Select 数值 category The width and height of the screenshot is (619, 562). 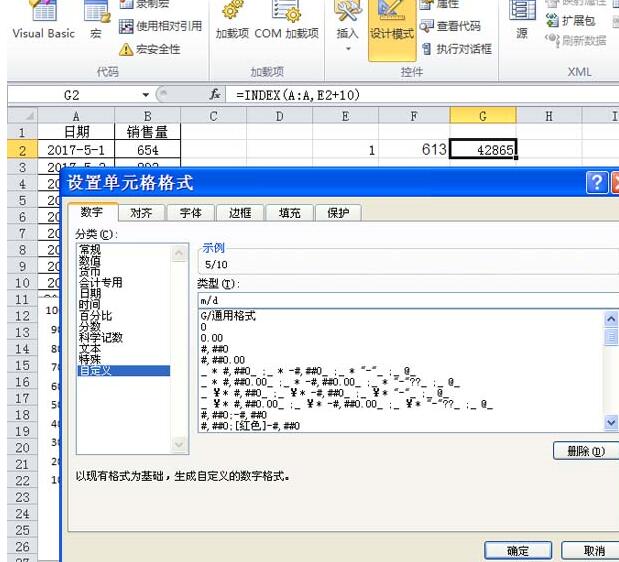(90, 260)
